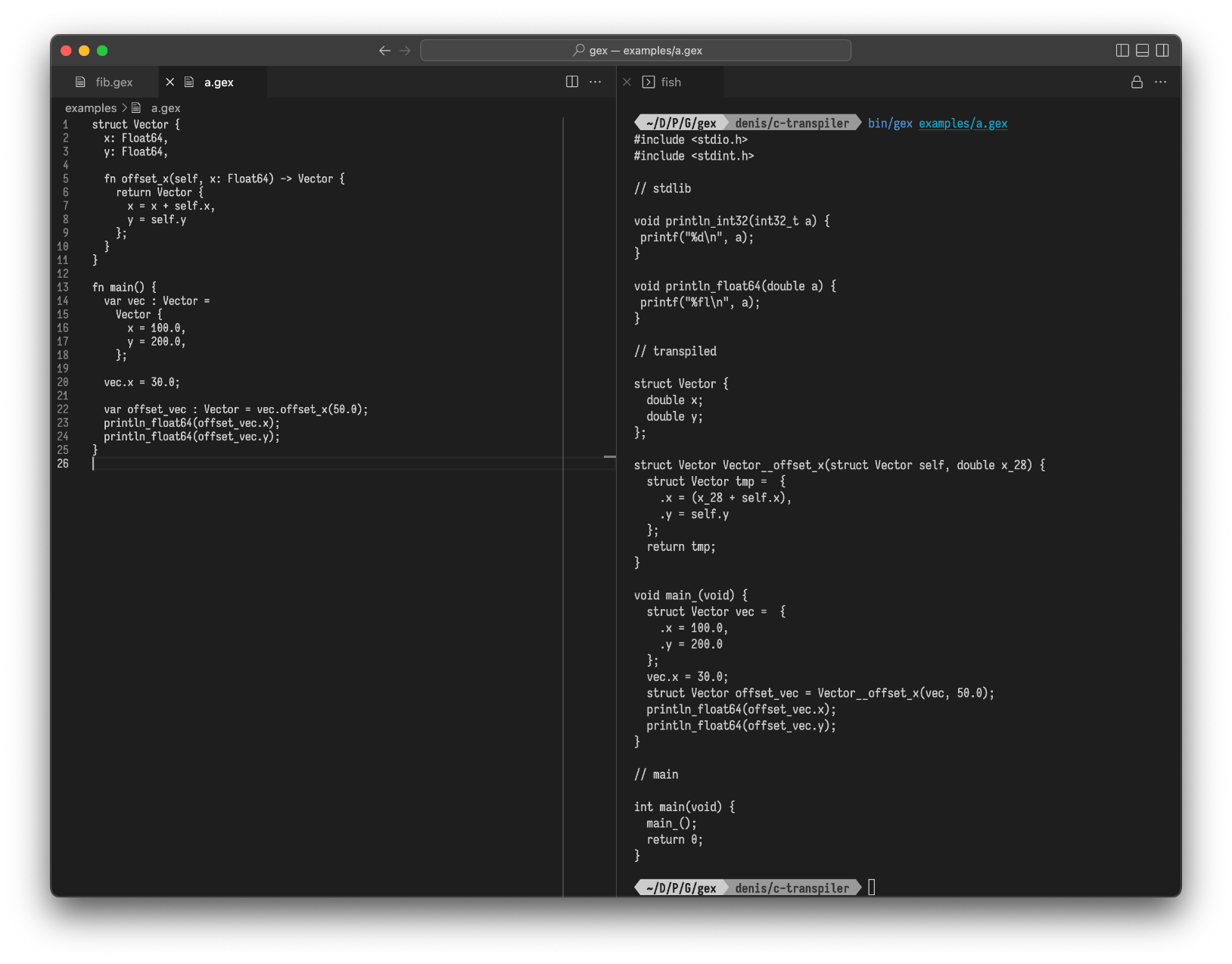Split the editor pane

tap(572, 82)
